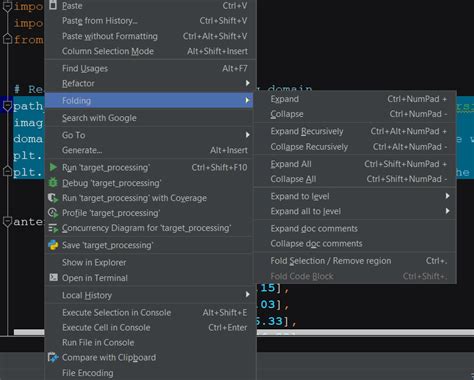This screenshot has width=474, height=380.
Task: Choose Expand doc comments
Action: [x=355, y=228]
